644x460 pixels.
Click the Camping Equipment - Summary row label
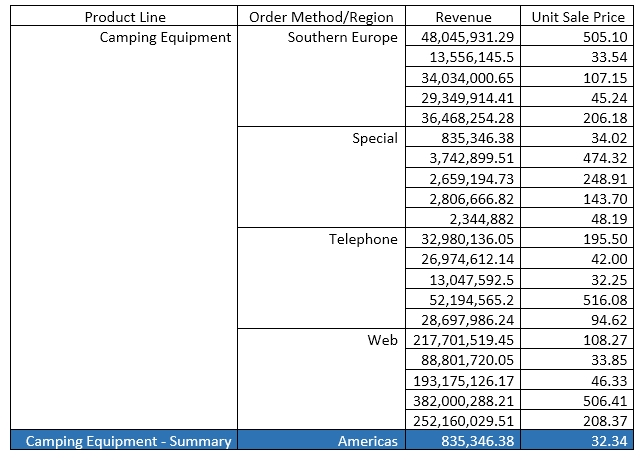[128, 441]
